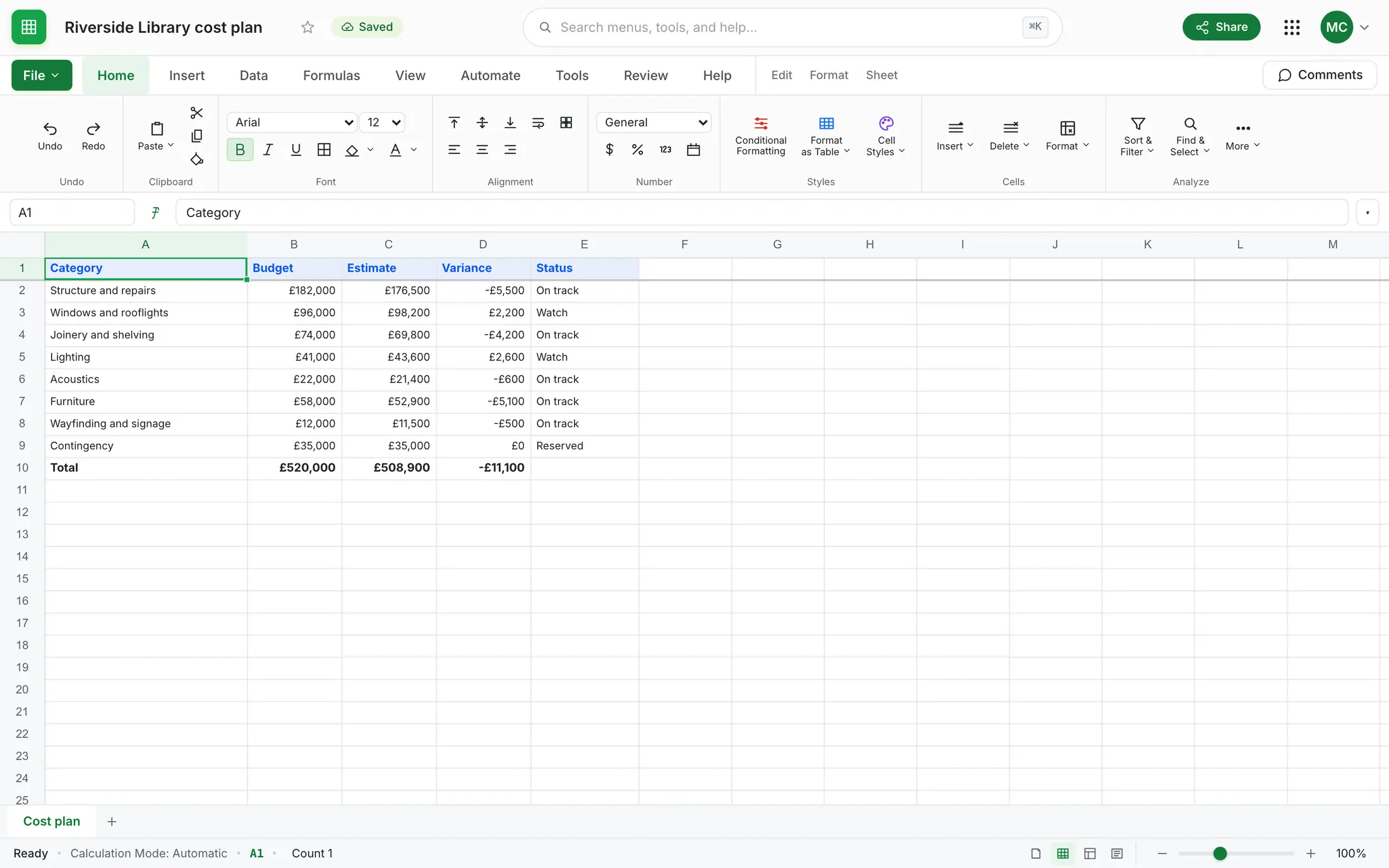Viewport: 1389px width, 868px height.
Task: Open font size 12 dropdown
Action: [383, 122]
